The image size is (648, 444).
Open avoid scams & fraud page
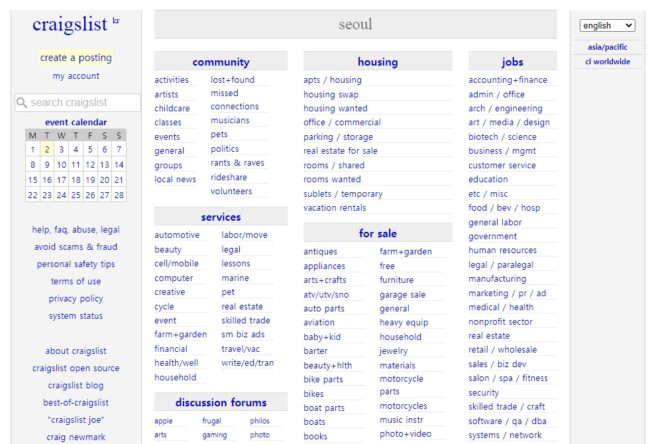click(x=76, y=247)
